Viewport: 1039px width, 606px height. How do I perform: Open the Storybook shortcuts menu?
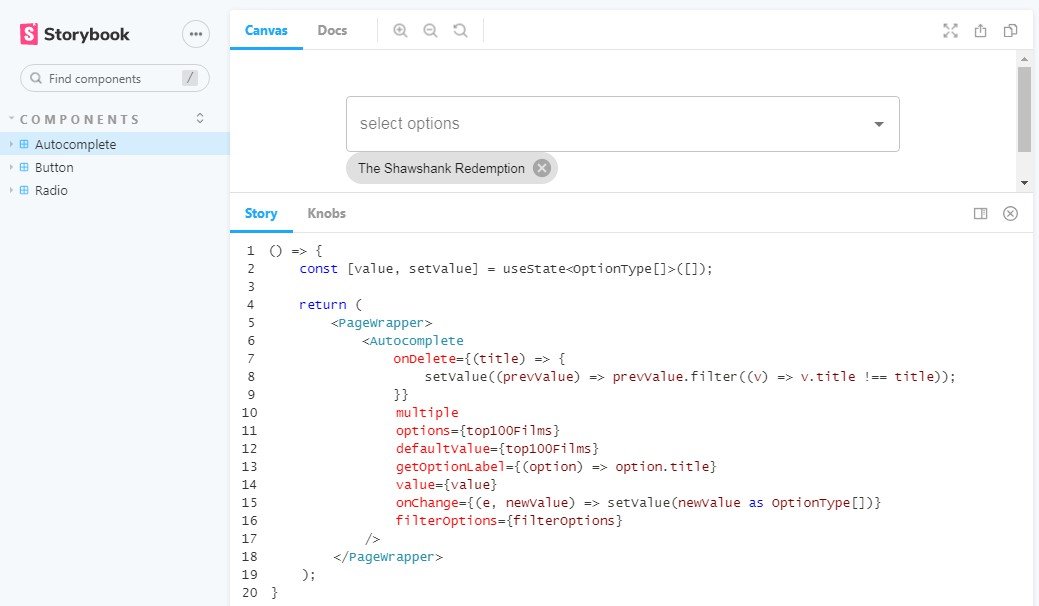click(x=196, y=34)
